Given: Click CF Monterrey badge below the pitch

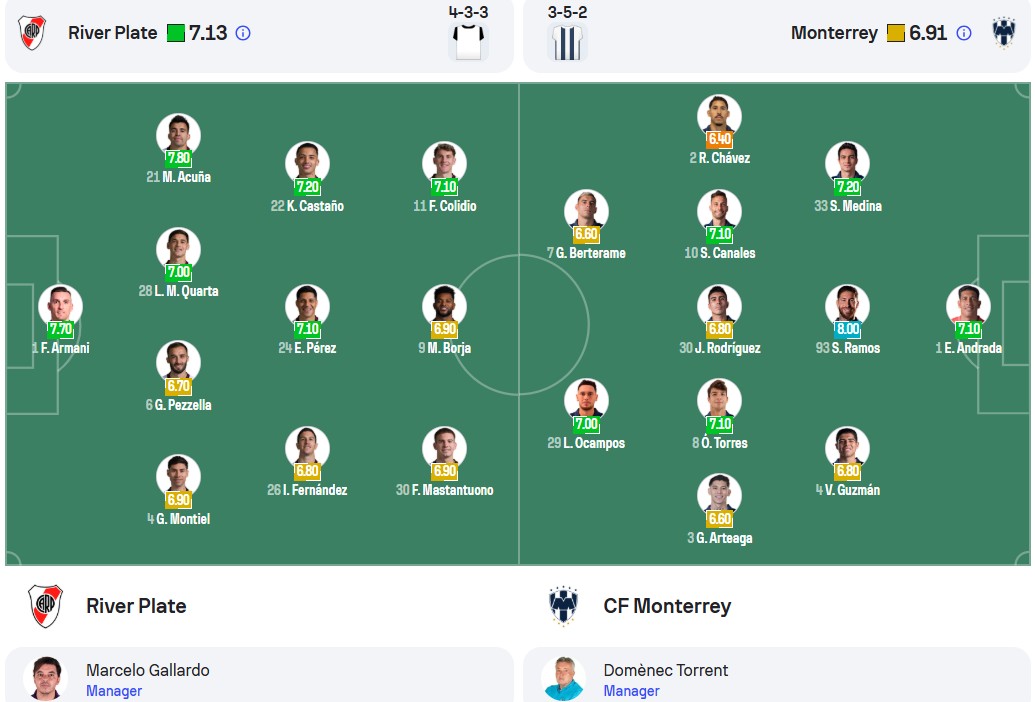Looking at the screenshot, I should pos(563,606).
